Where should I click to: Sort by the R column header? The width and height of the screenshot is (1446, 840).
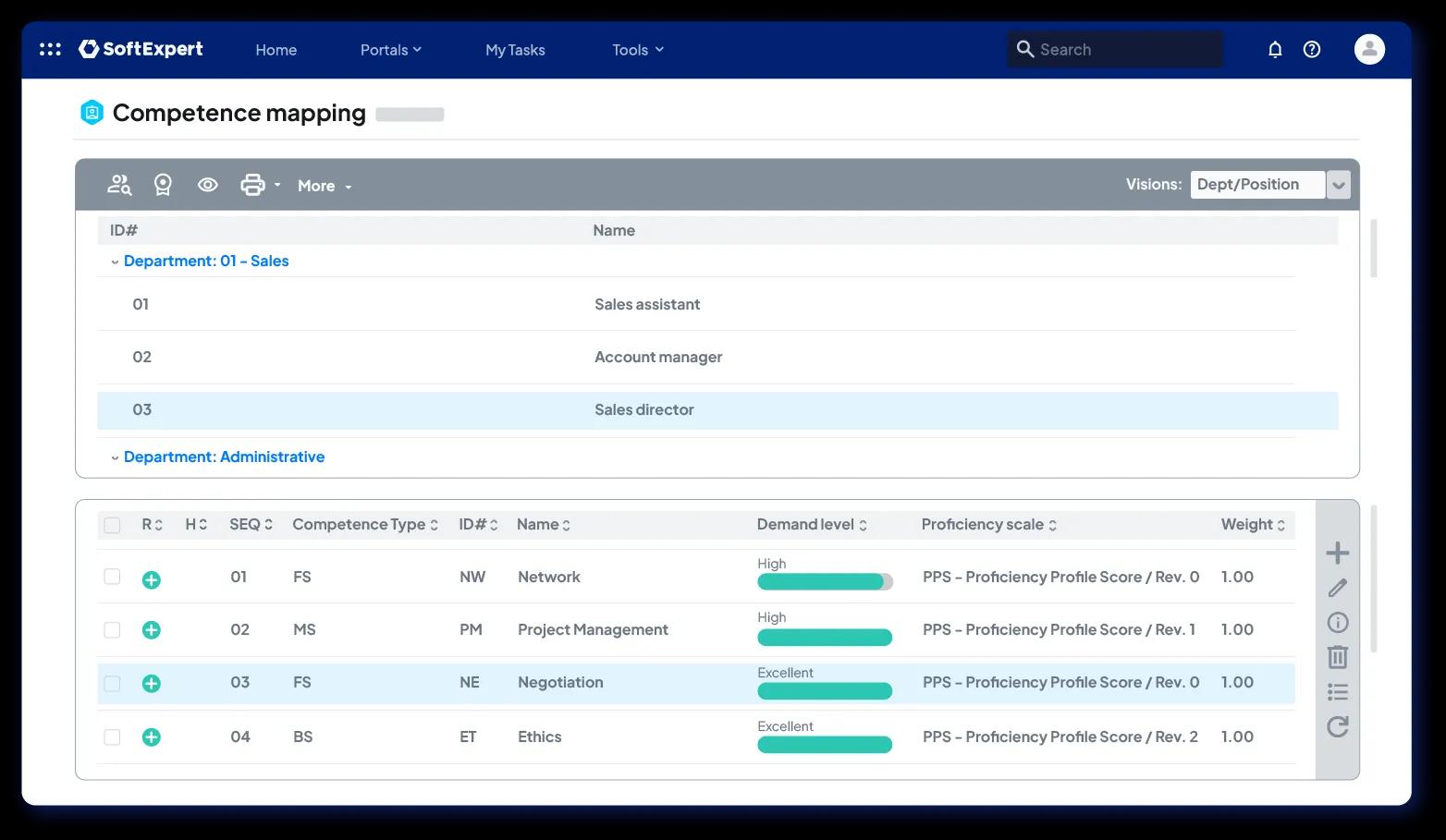152,524
